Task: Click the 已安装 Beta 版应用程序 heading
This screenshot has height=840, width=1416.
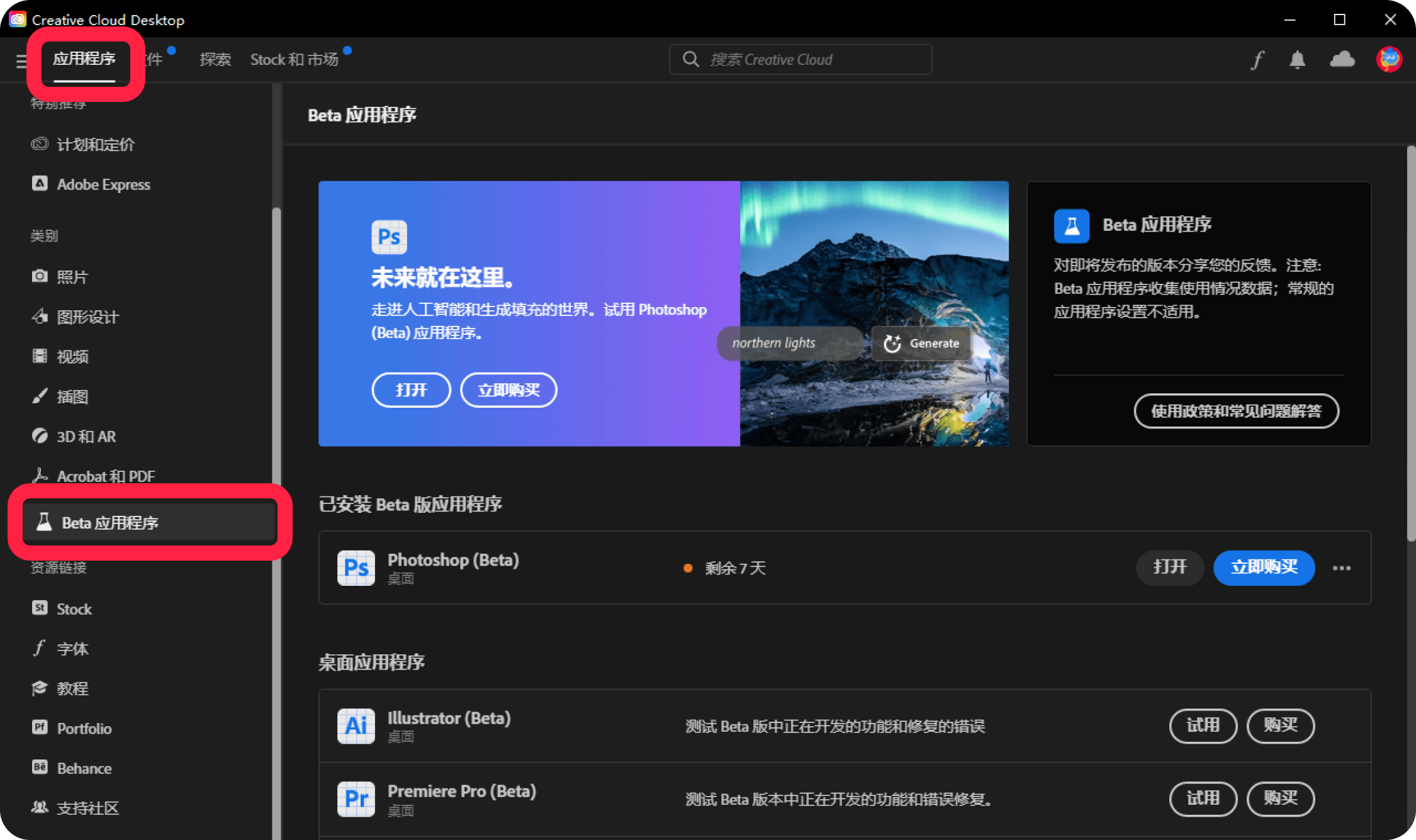Action: 410,504
